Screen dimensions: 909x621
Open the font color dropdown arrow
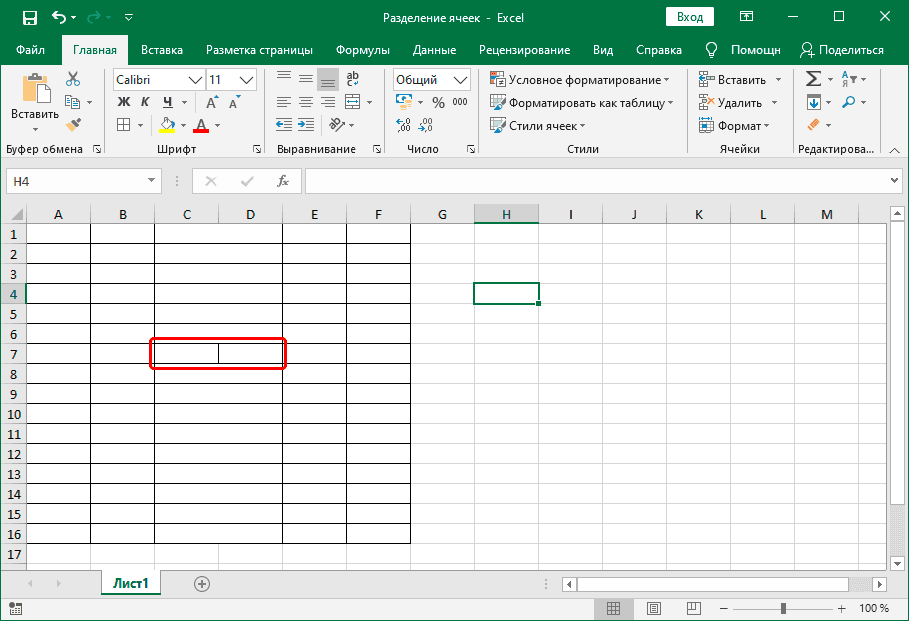(x=215, y=126)
